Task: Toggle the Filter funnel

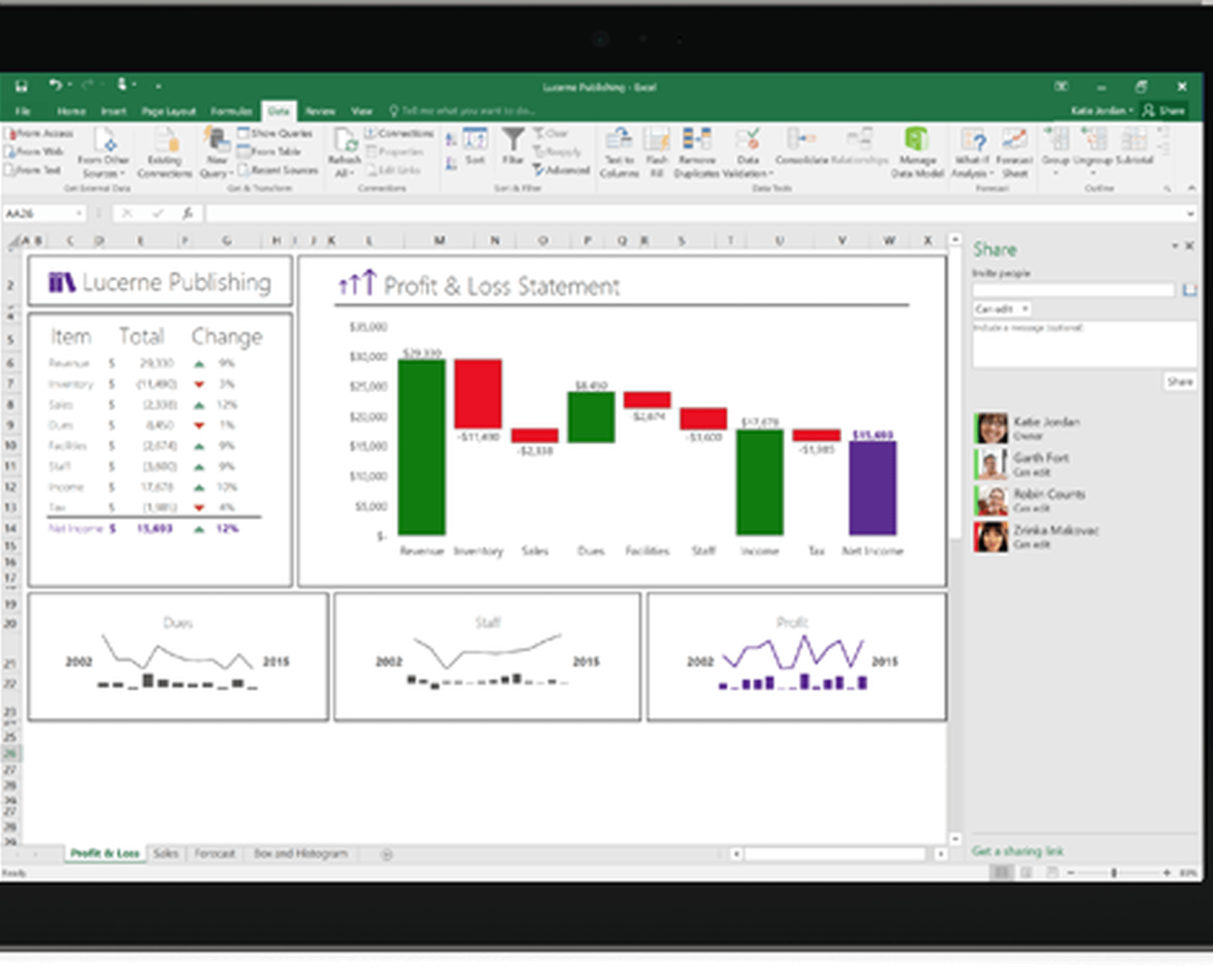Action: point(513,147)
